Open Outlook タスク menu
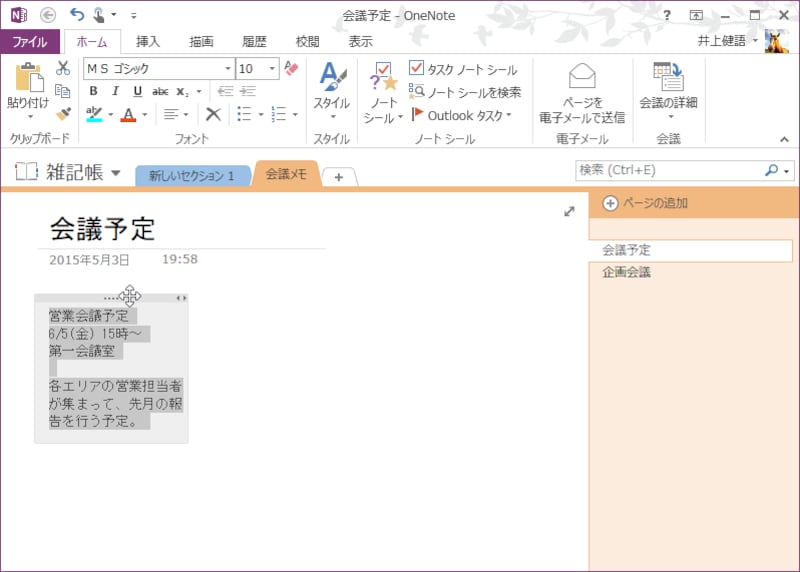This screenshot has width=800, height=572. (x=462, y=115)
